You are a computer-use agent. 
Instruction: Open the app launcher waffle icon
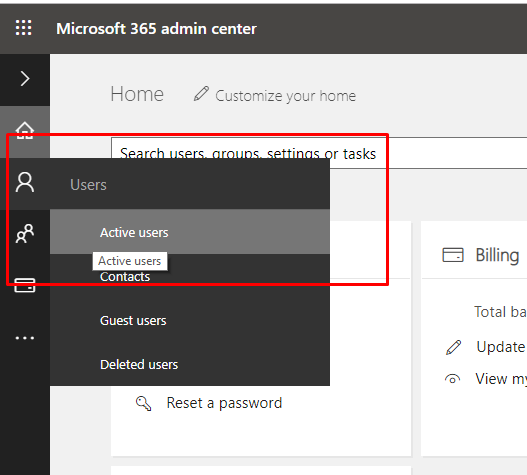pyautogui.click(x=24, y=28)
